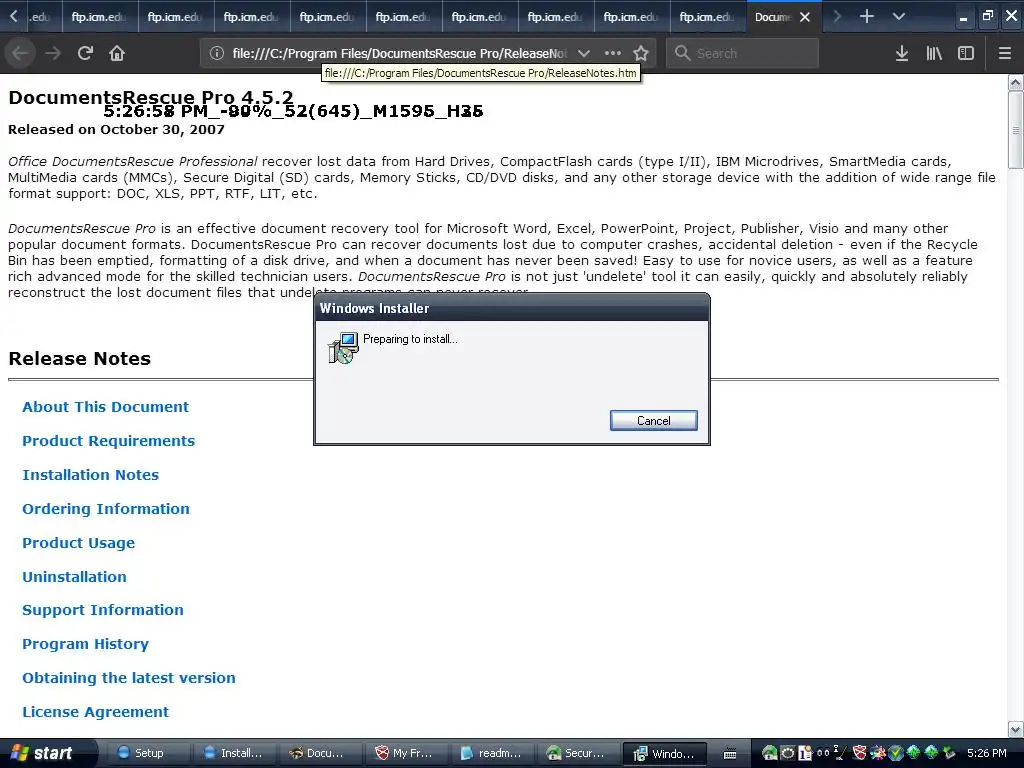Open the Secur... taskbar item
This screenshot has height=768, width=1024.
click(x=579, y=753)
